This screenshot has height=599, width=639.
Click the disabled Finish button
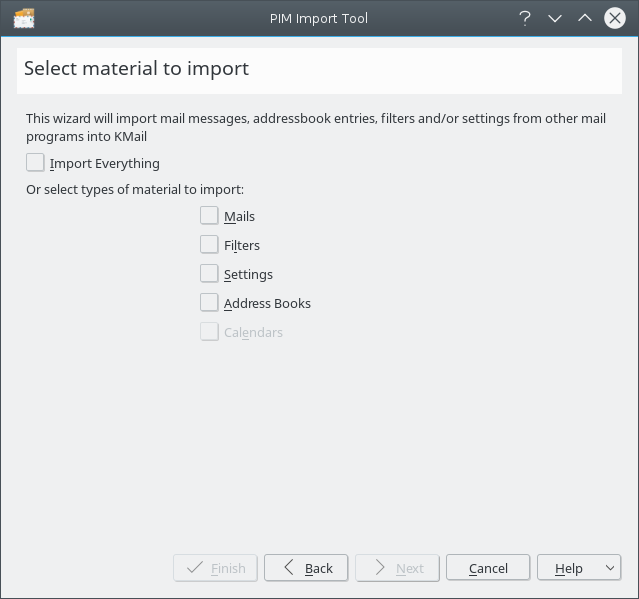coord(216,568)
